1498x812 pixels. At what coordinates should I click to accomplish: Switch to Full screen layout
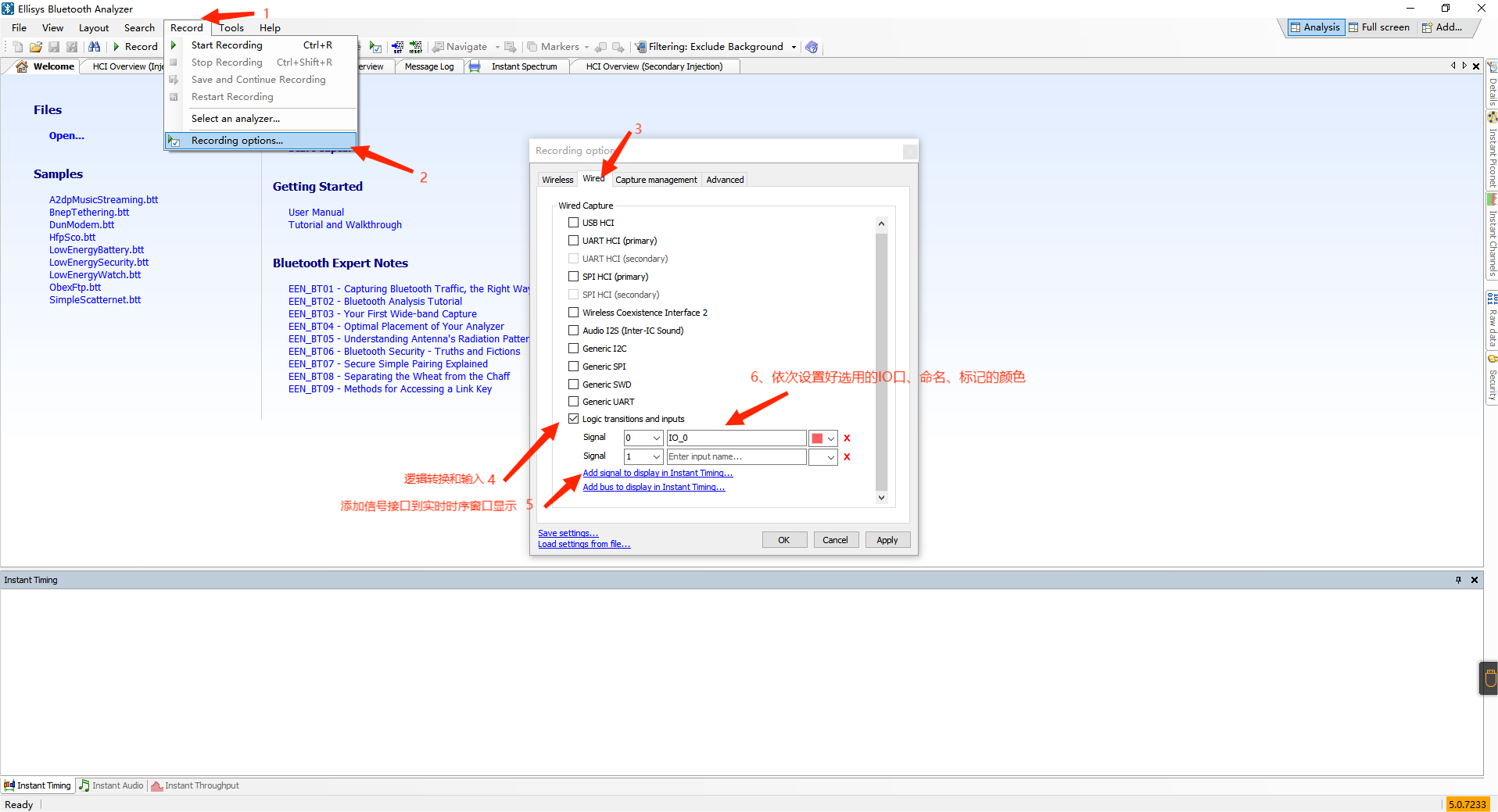click(x=1379, y=27)
